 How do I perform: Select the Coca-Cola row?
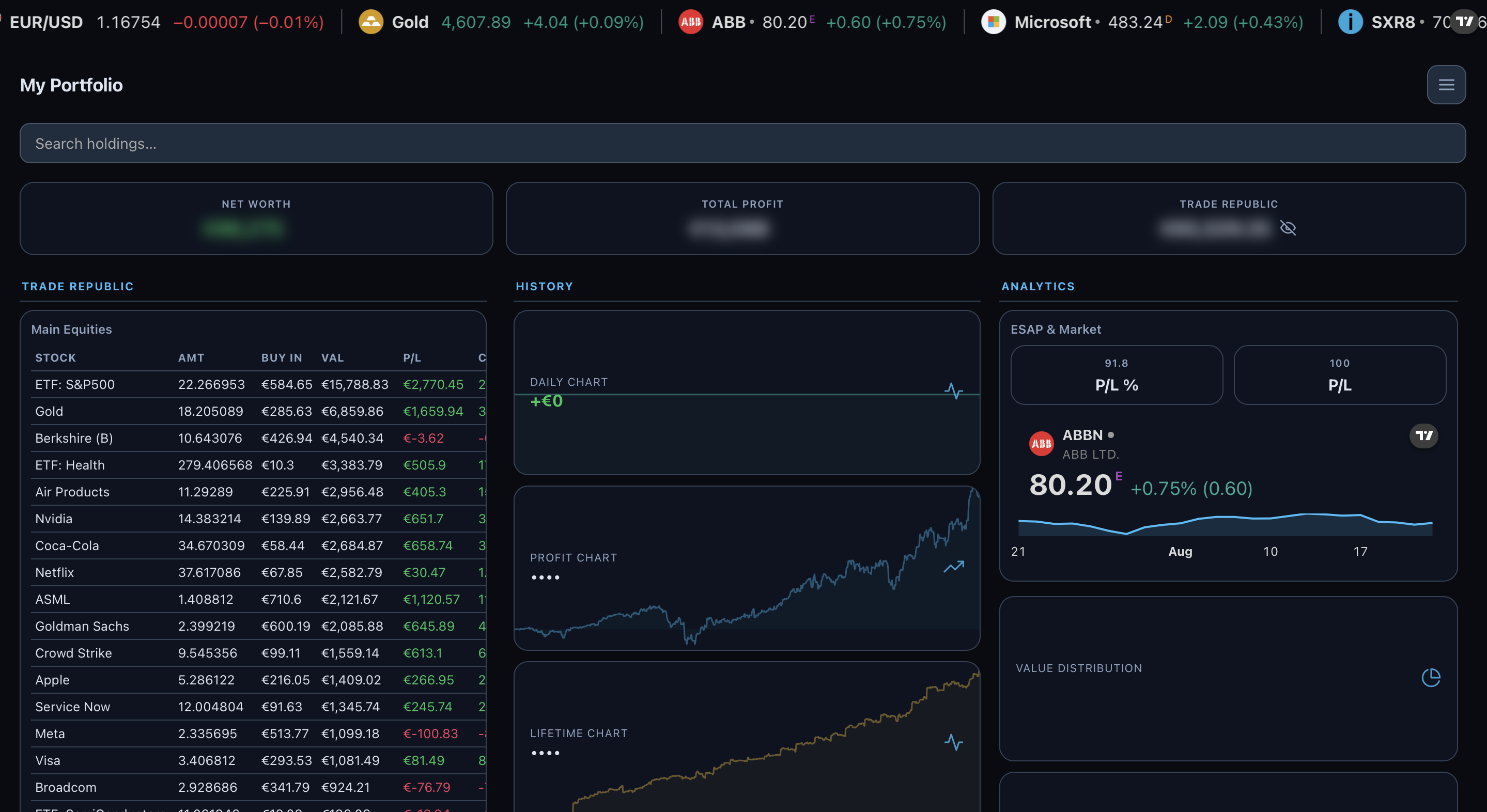point(259,545)
